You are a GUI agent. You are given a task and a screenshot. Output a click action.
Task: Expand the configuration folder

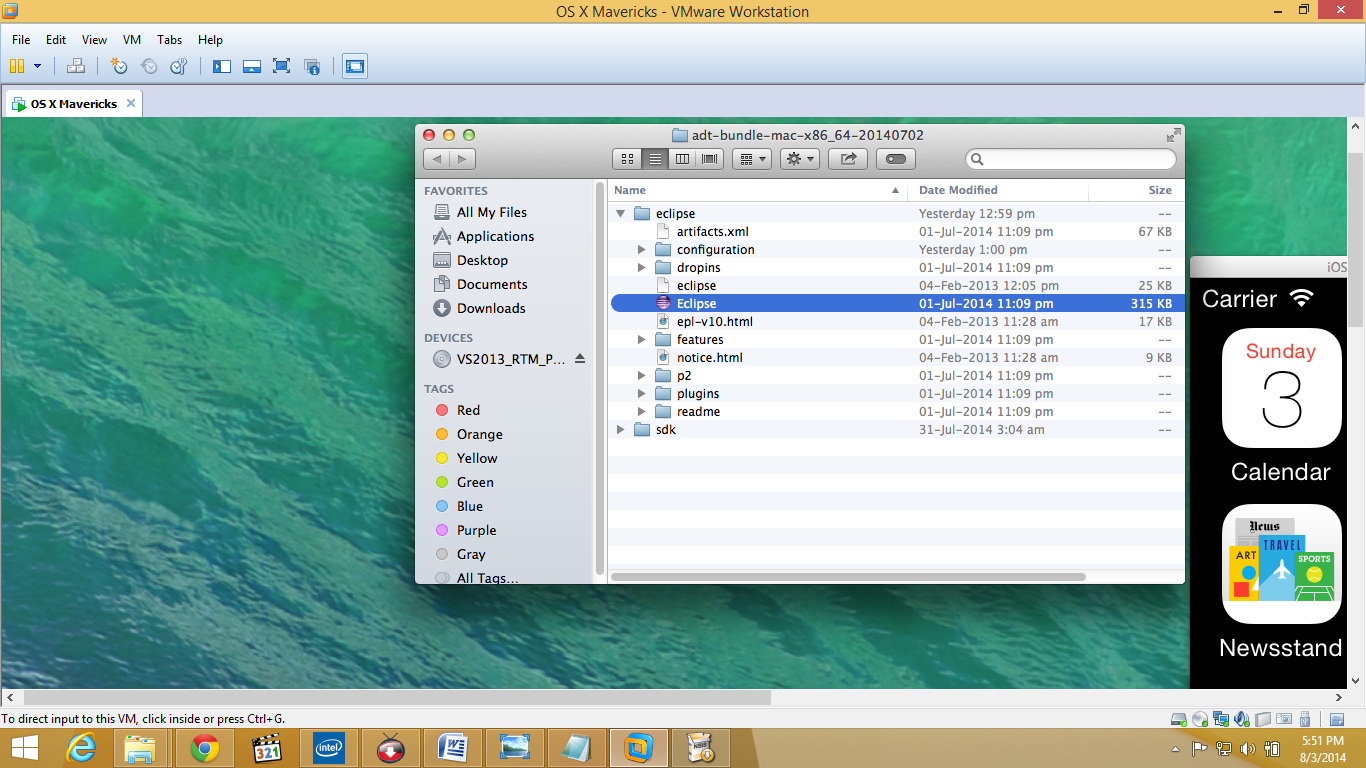(x=642, y=249)
